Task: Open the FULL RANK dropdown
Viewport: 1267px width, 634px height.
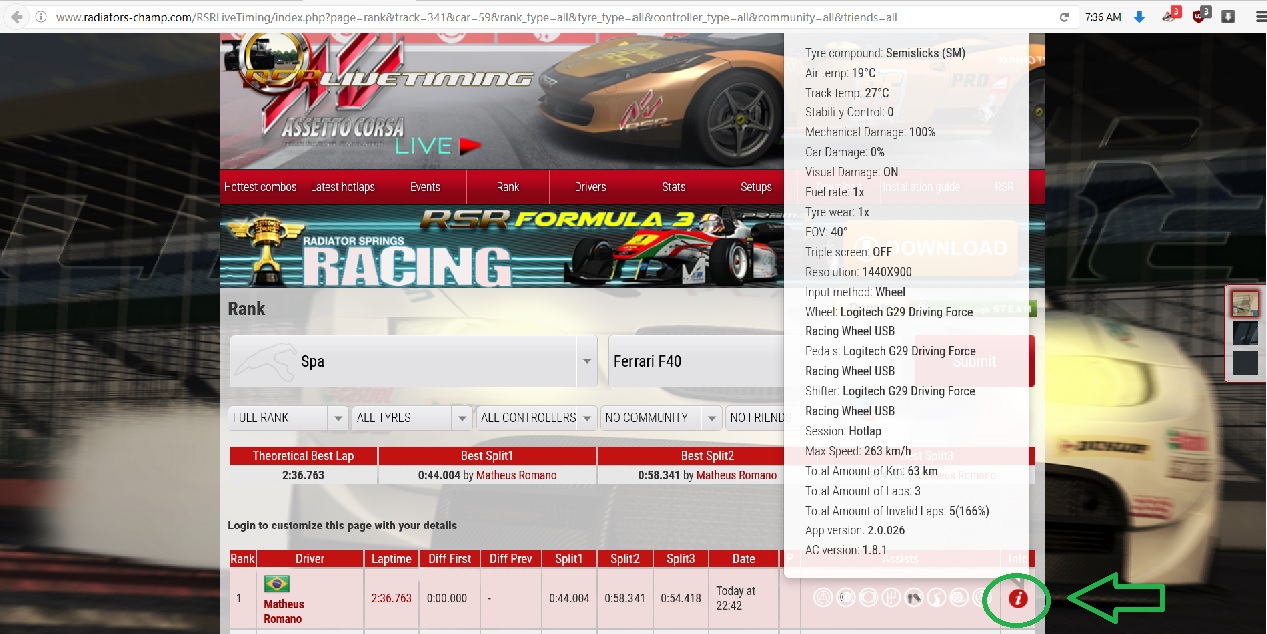Action: [288, 417]
